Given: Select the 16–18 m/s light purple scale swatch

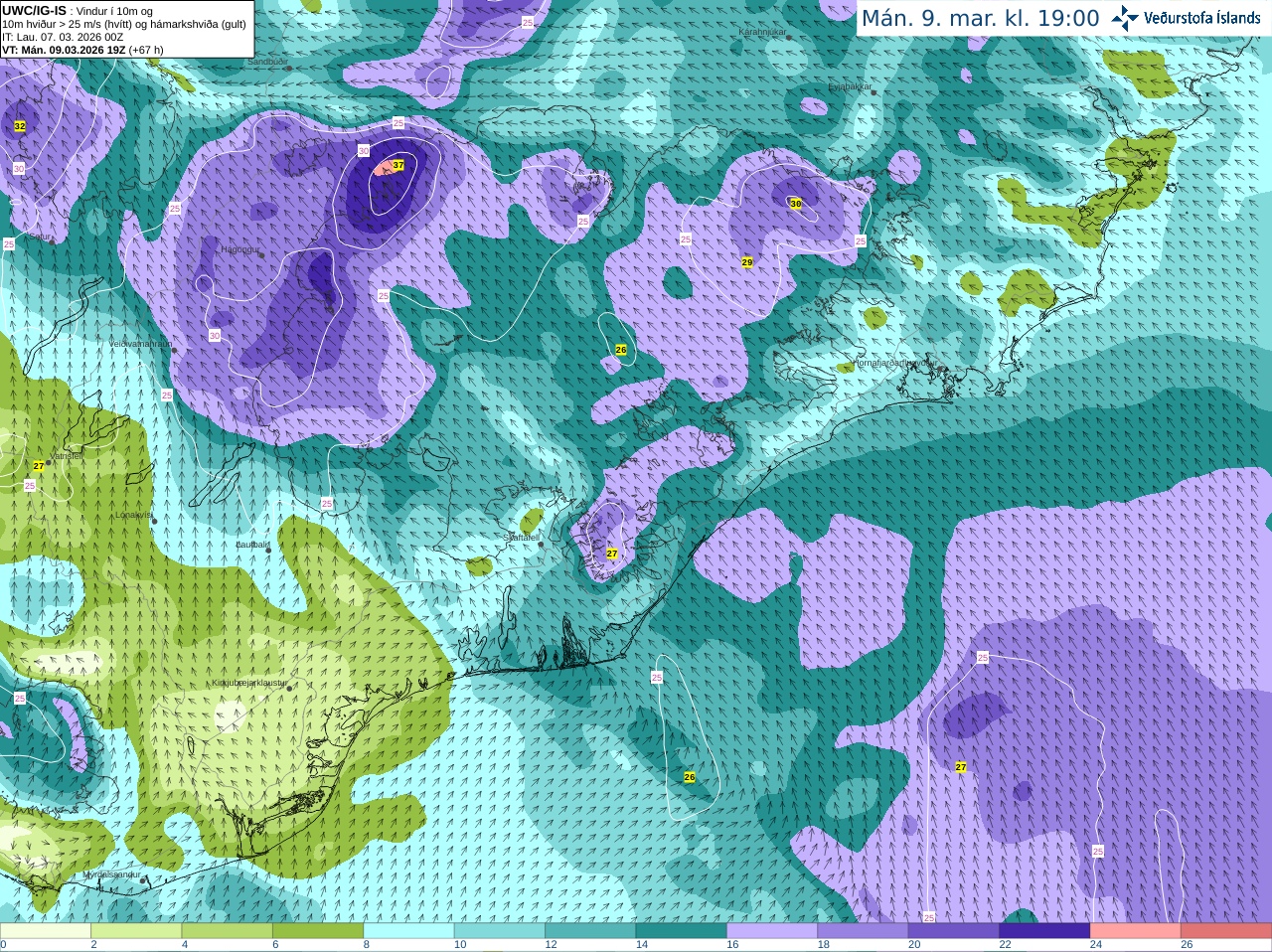Looking at the screenshot, I should 772,931.
